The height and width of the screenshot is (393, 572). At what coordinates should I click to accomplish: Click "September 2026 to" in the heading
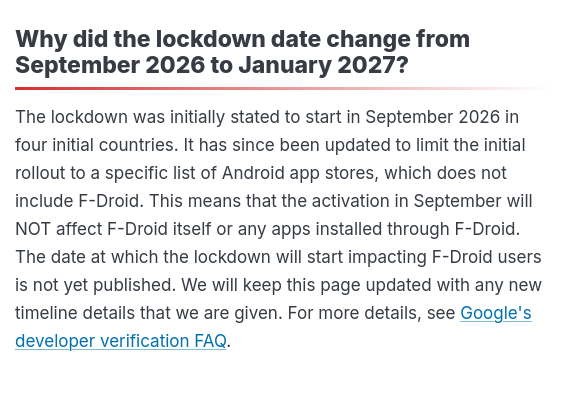pyautogui.click(x=124, y=65)
